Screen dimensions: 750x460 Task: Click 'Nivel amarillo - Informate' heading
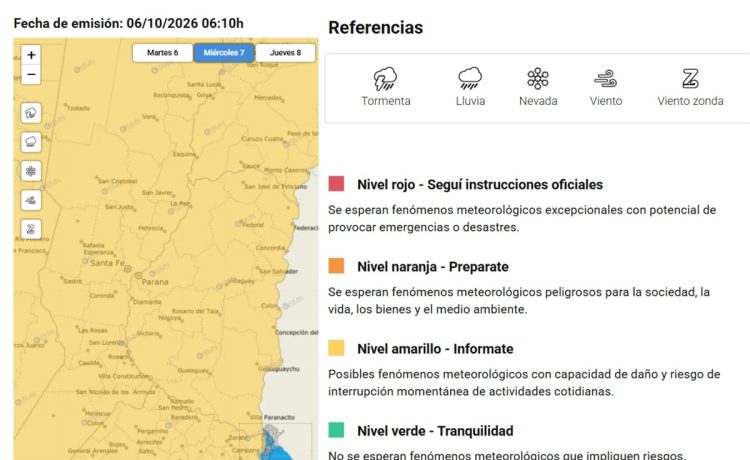[435, 349]
